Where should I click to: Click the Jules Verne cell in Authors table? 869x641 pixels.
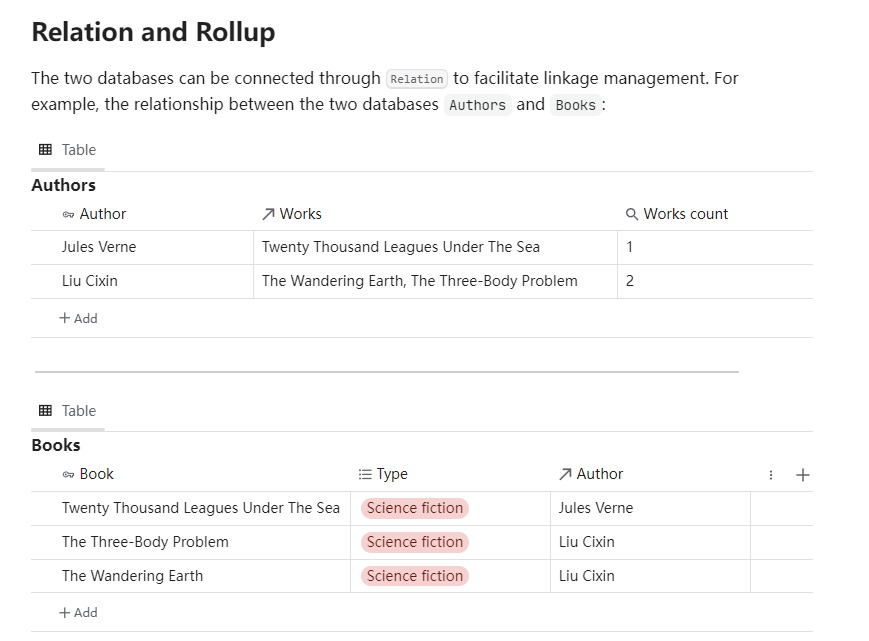99,247
